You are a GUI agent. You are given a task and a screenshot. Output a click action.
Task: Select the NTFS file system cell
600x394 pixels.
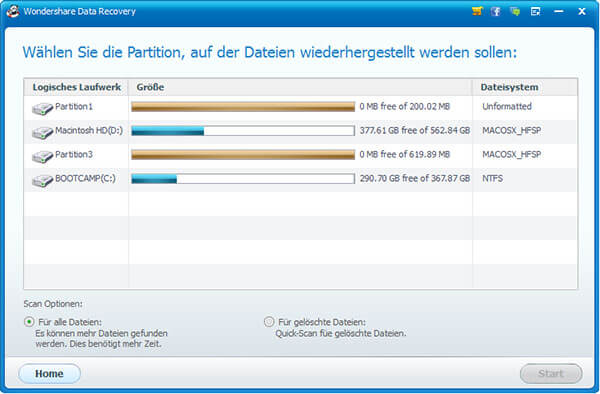[492, 179]
